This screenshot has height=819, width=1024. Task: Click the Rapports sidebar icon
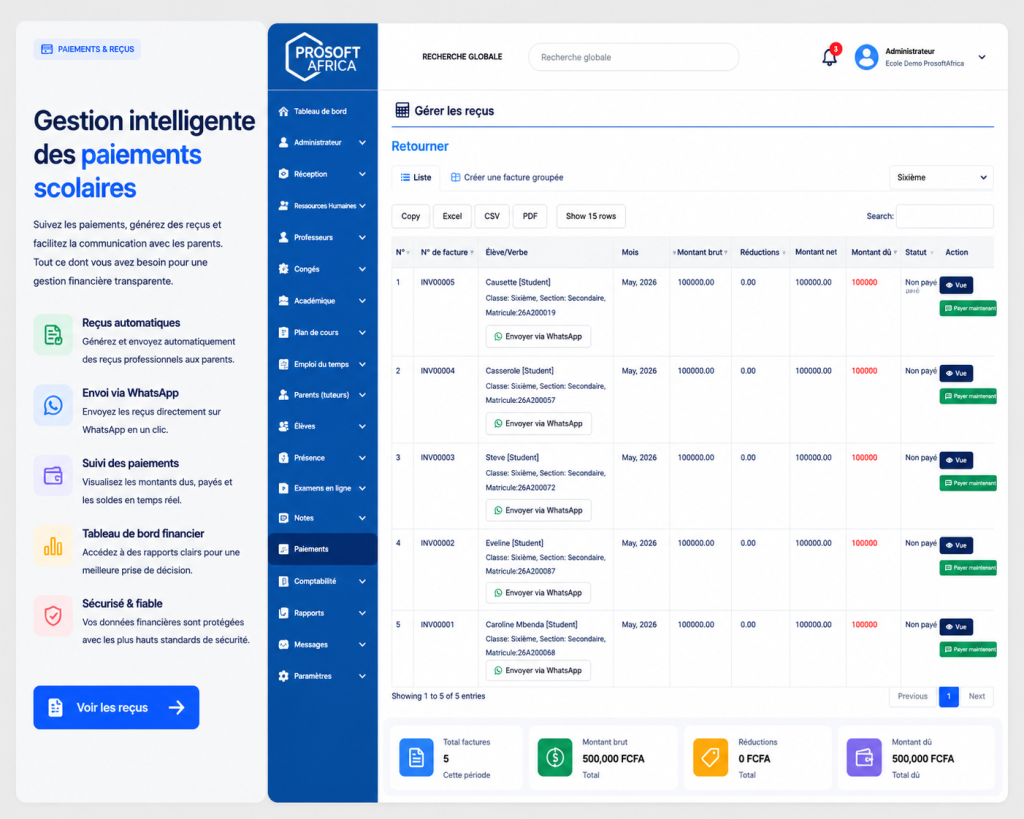[283, 613]
